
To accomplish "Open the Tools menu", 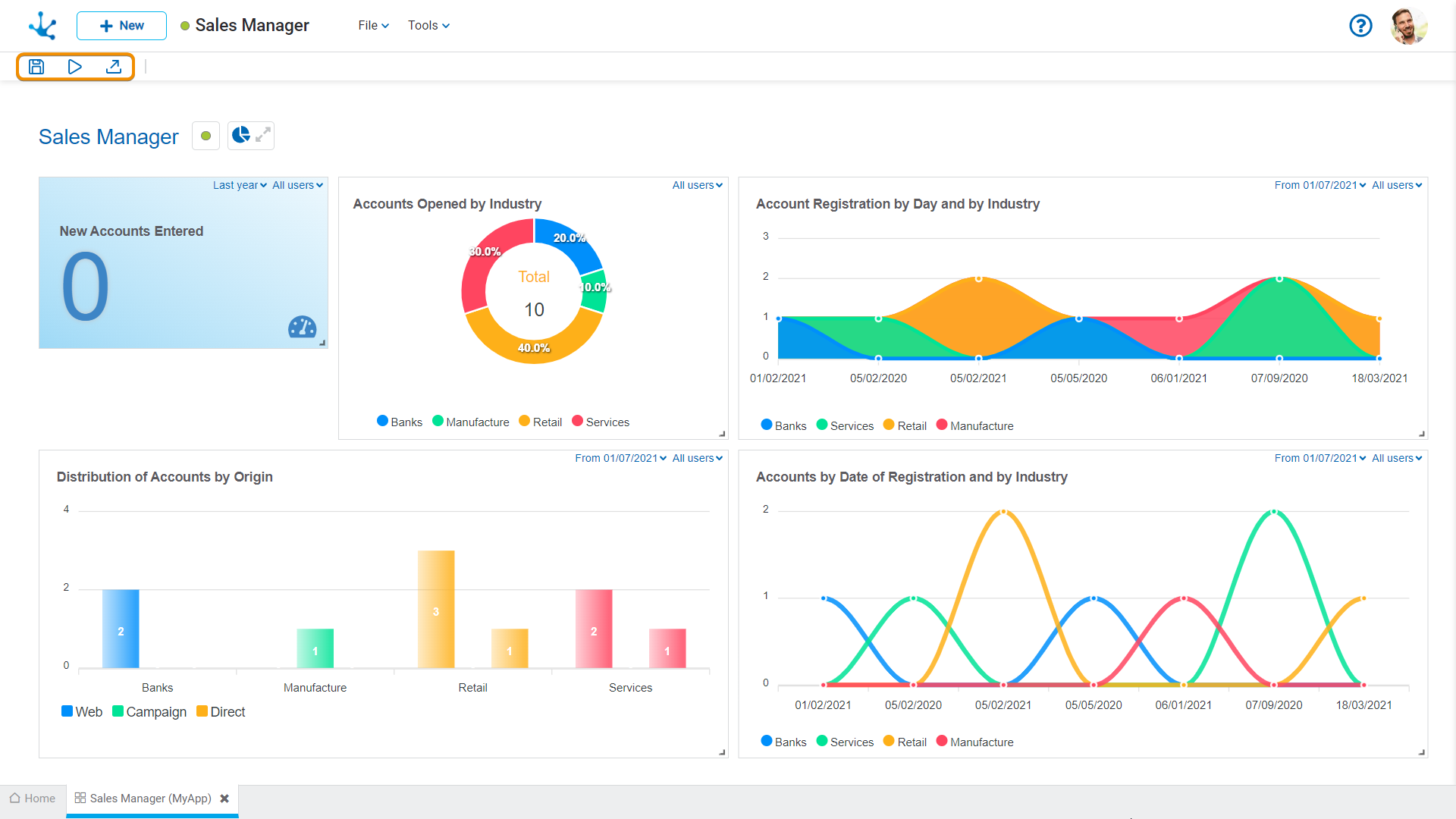I will click(428, 26).
